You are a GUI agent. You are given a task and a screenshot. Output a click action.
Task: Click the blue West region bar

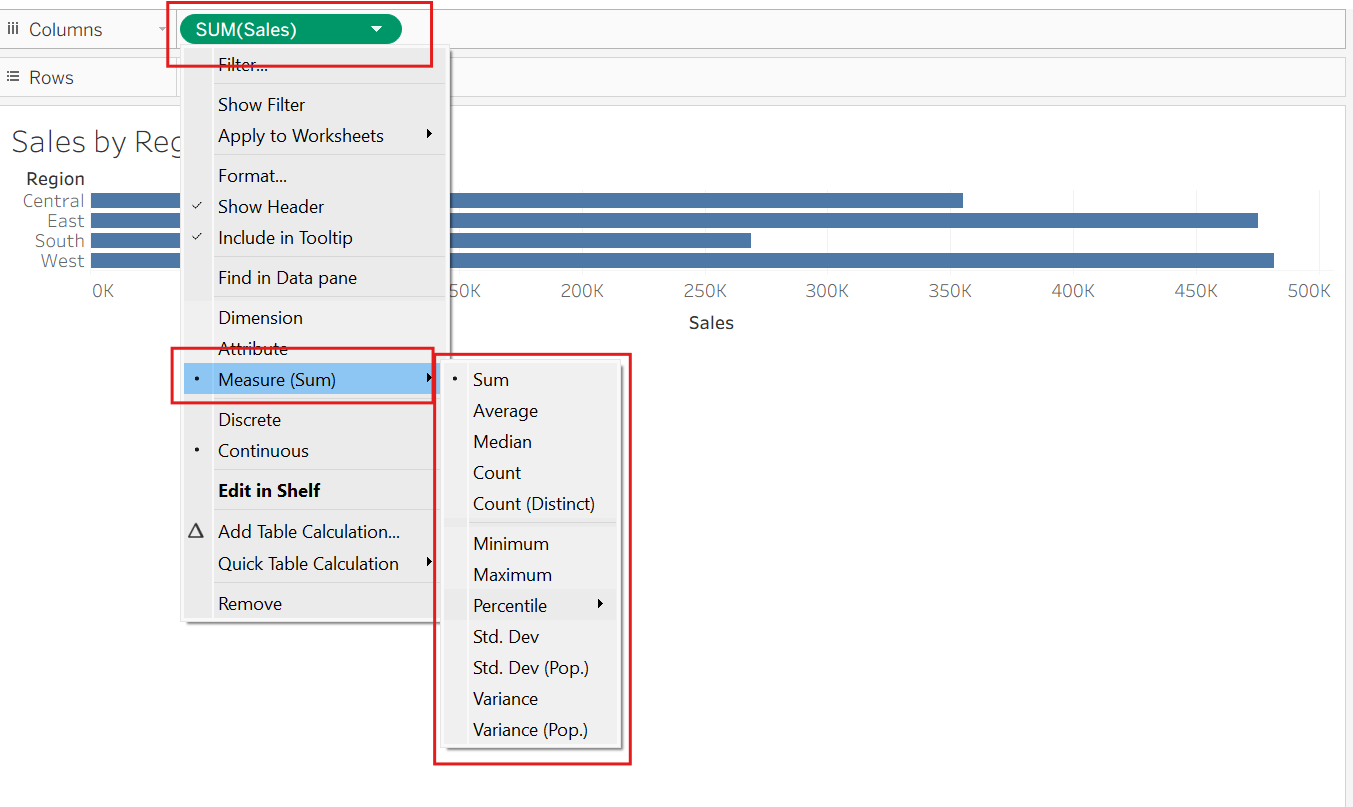[x=862, y=261]
